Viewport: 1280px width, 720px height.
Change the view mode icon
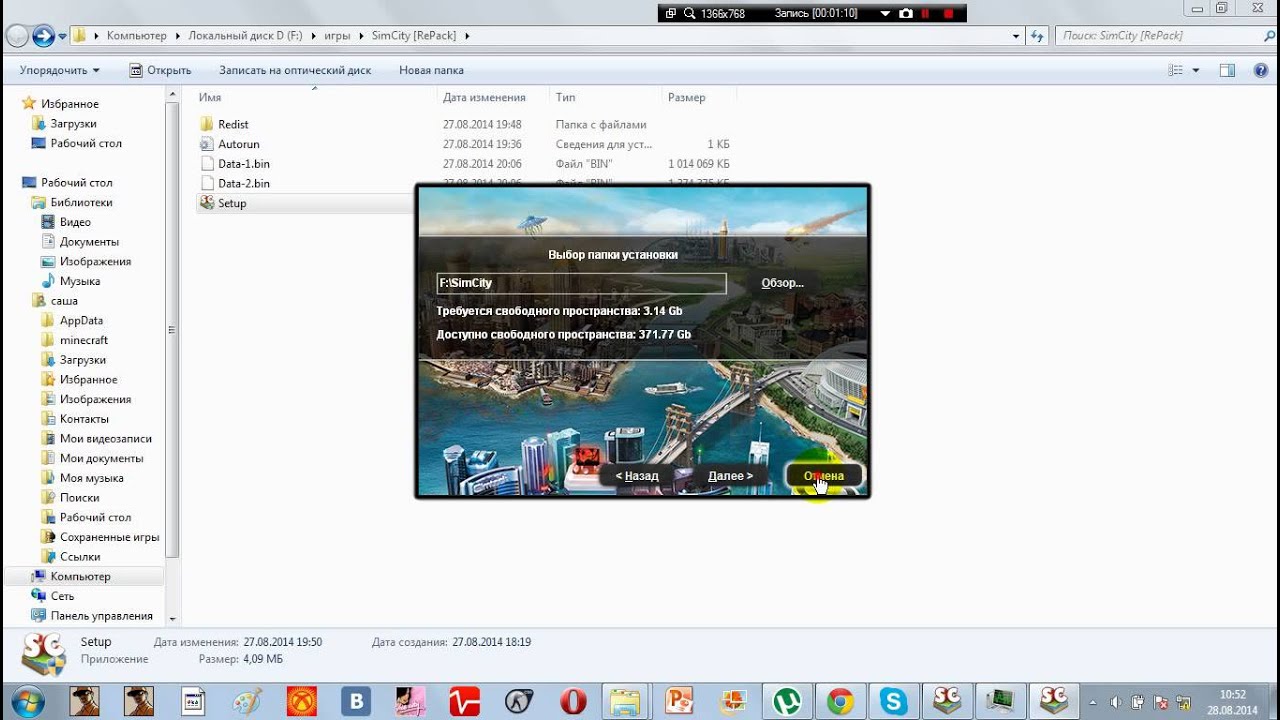coord(1175,70)
